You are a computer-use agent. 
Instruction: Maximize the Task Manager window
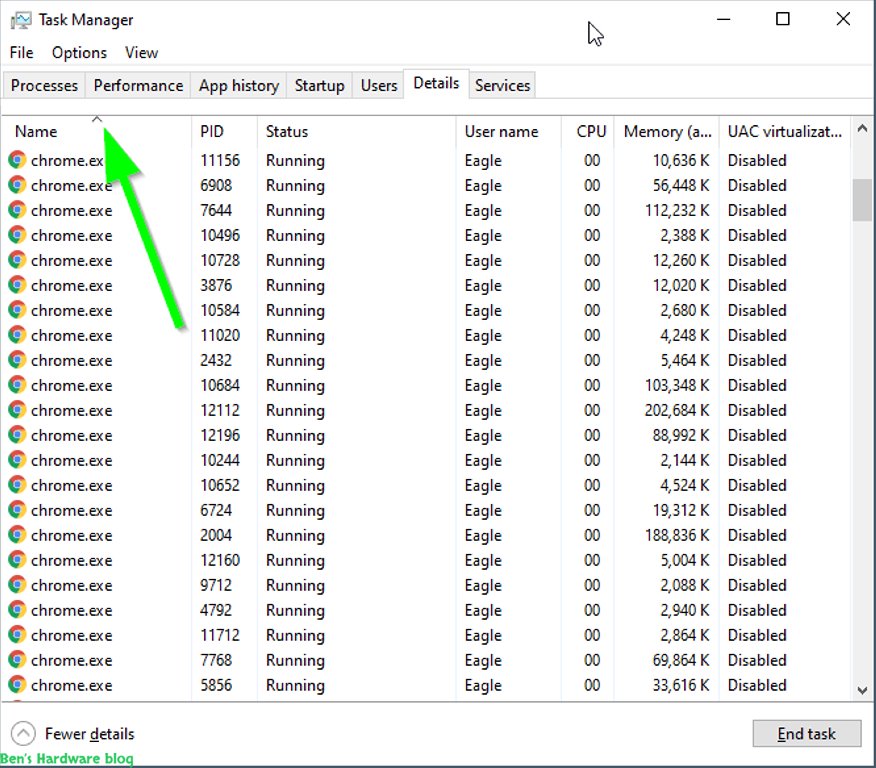pyautogui.click(x=783, y=19)
